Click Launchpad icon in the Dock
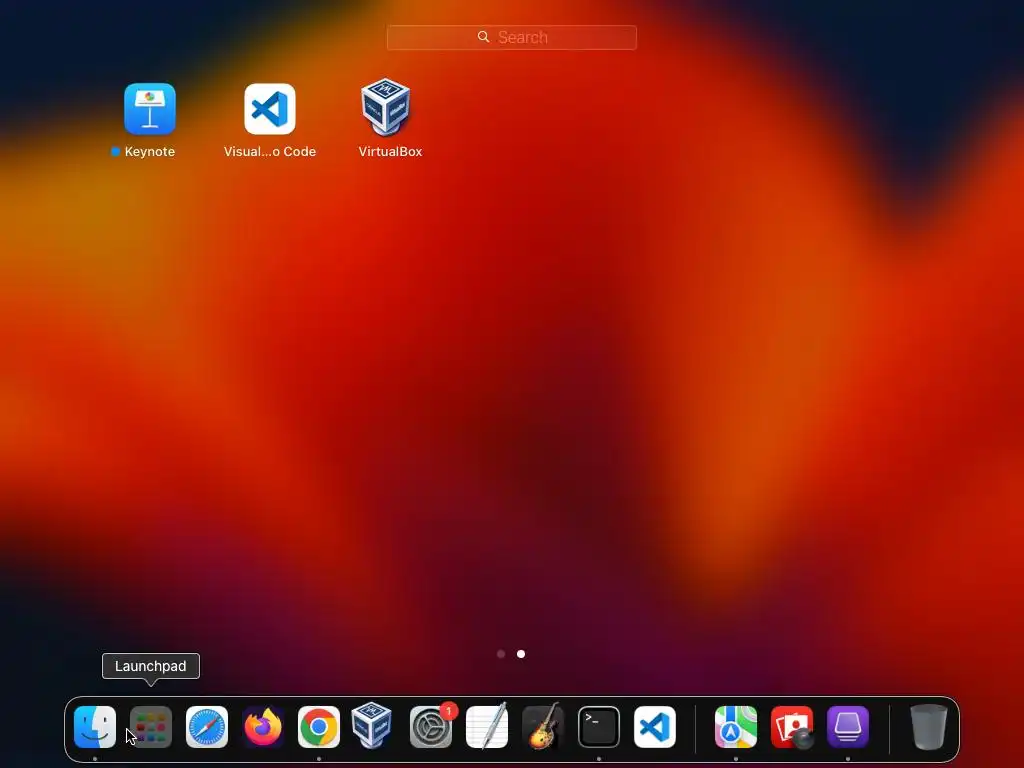 151,727
